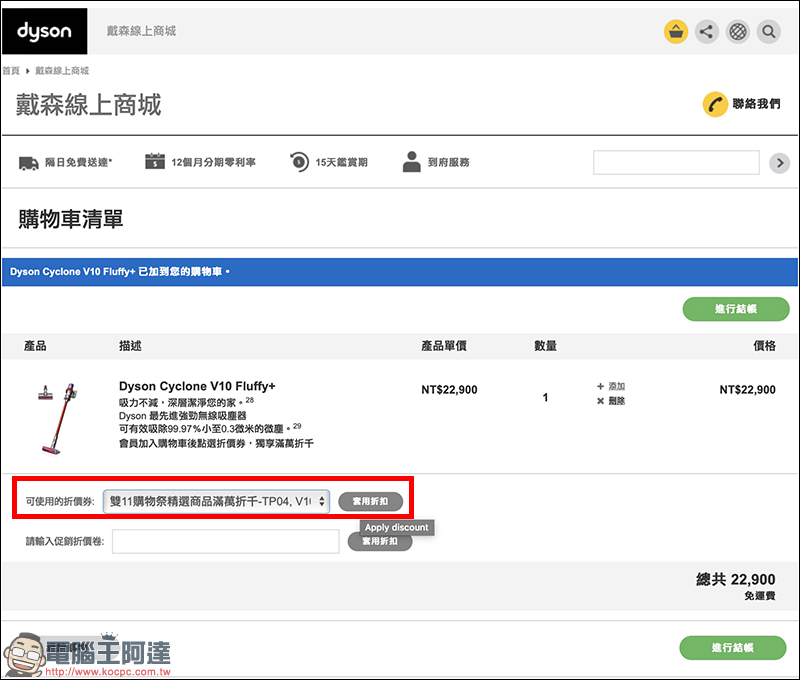This screenshot has height=680, width=800.
Task: Click the blue added-to-cart notification banner
Action: point(399,272)
